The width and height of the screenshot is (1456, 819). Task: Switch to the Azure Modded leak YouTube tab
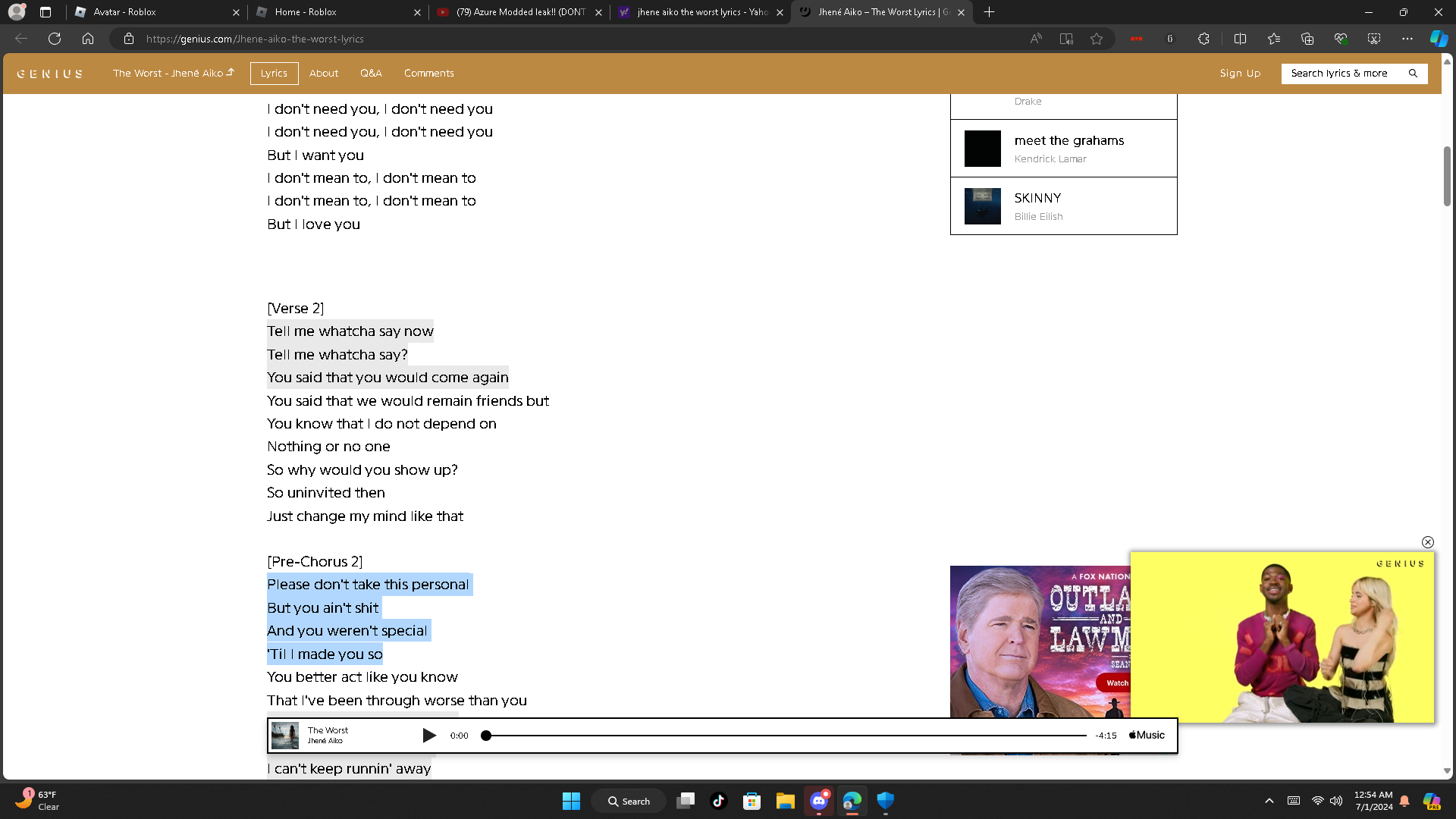coord(519,12)
